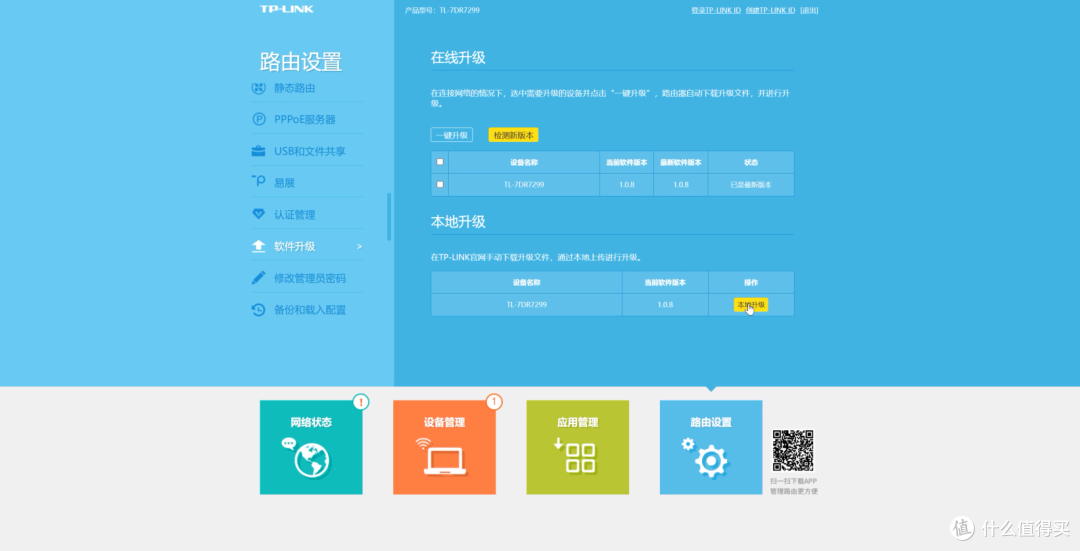Open the 备份和载入配置 menu item
The image size is (1080, 551).
[310, 309]
